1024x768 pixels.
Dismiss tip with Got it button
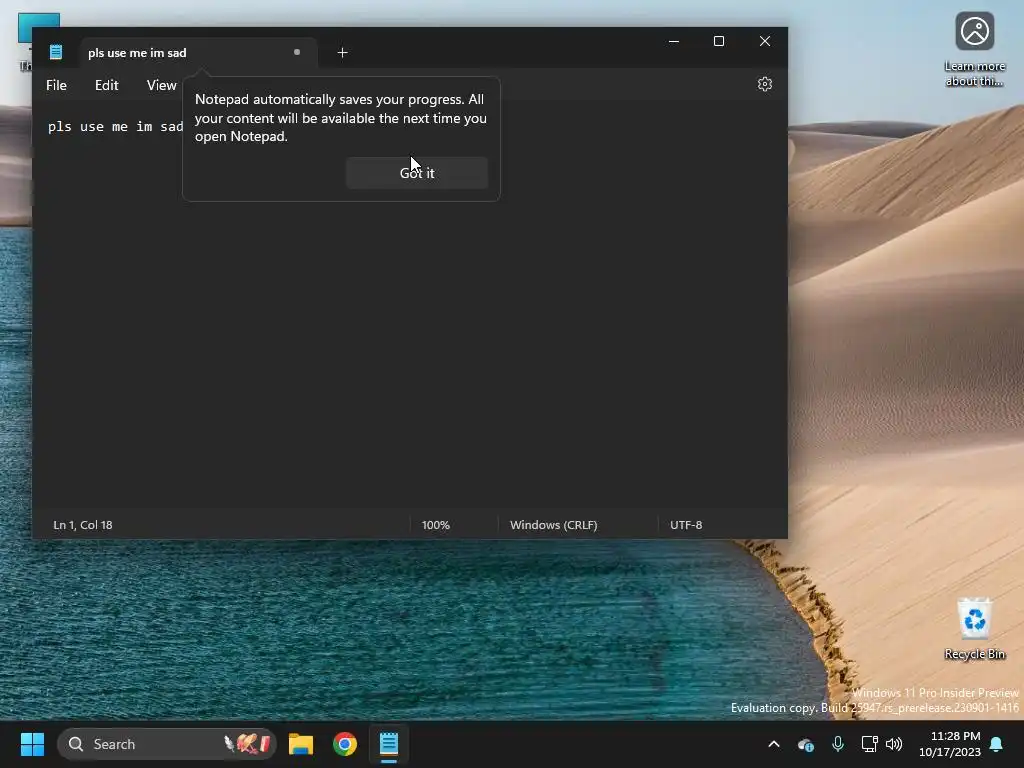pyautogui.click(x=417, y=173)
